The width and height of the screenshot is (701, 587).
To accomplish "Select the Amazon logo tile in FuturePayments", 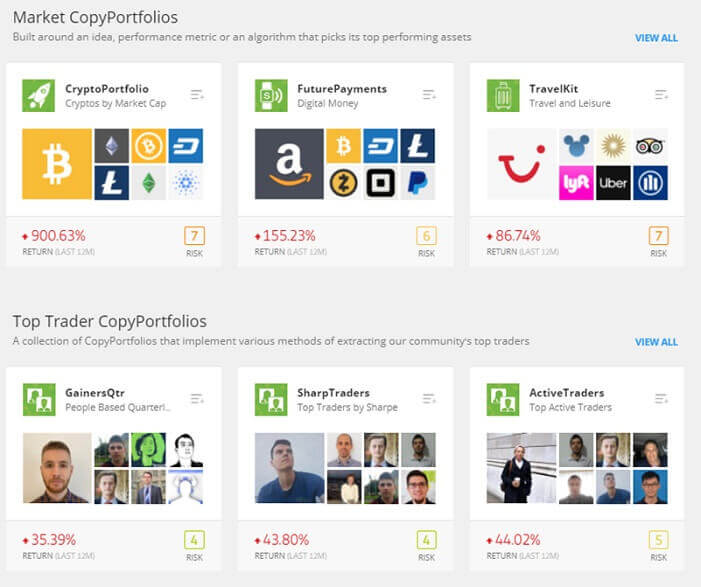I will [x=289, y=164].
